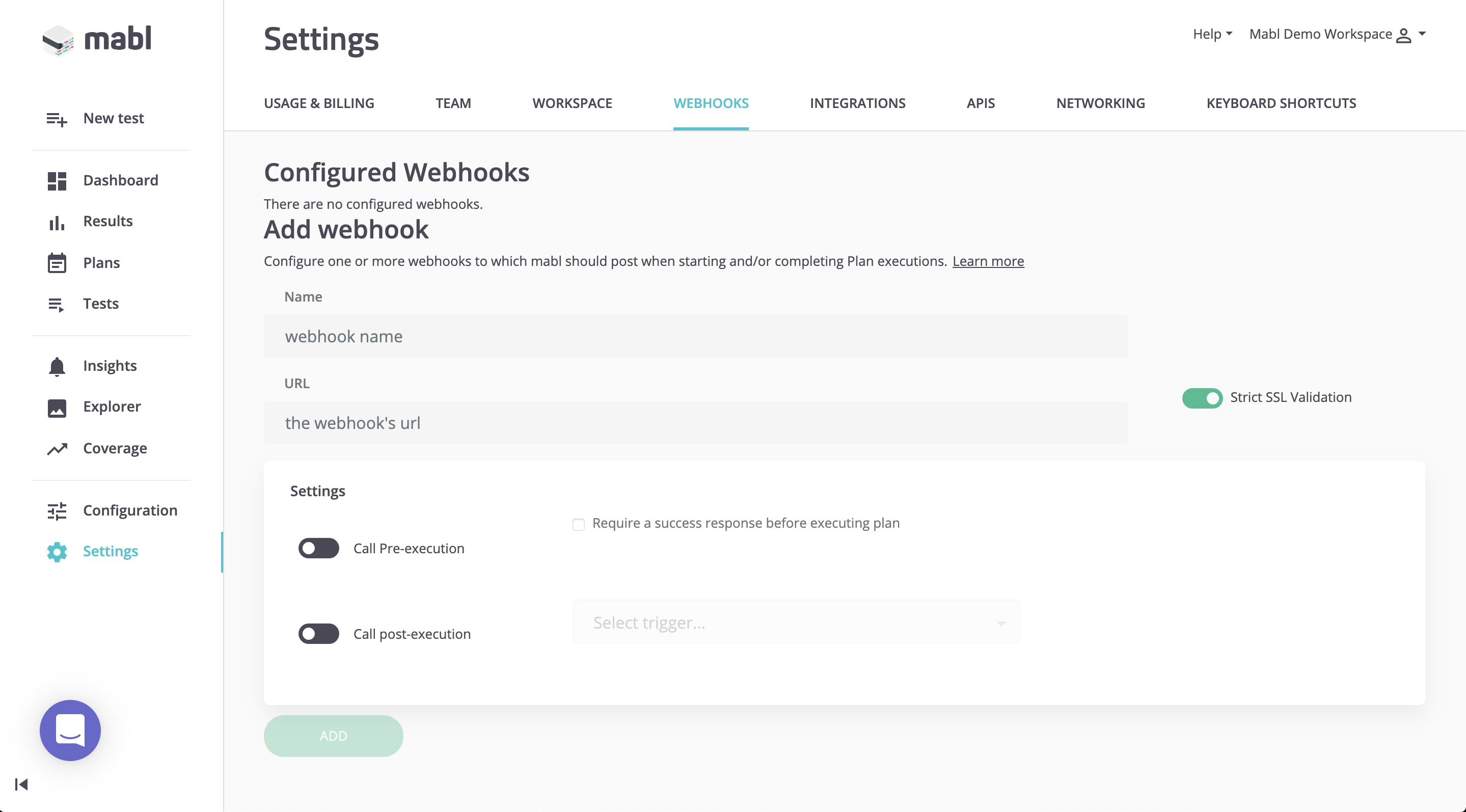The width and height of the screenshot is (1466, 812).
Task: Enable the Call Pre-execution toggle
Action: click(318, 549)
